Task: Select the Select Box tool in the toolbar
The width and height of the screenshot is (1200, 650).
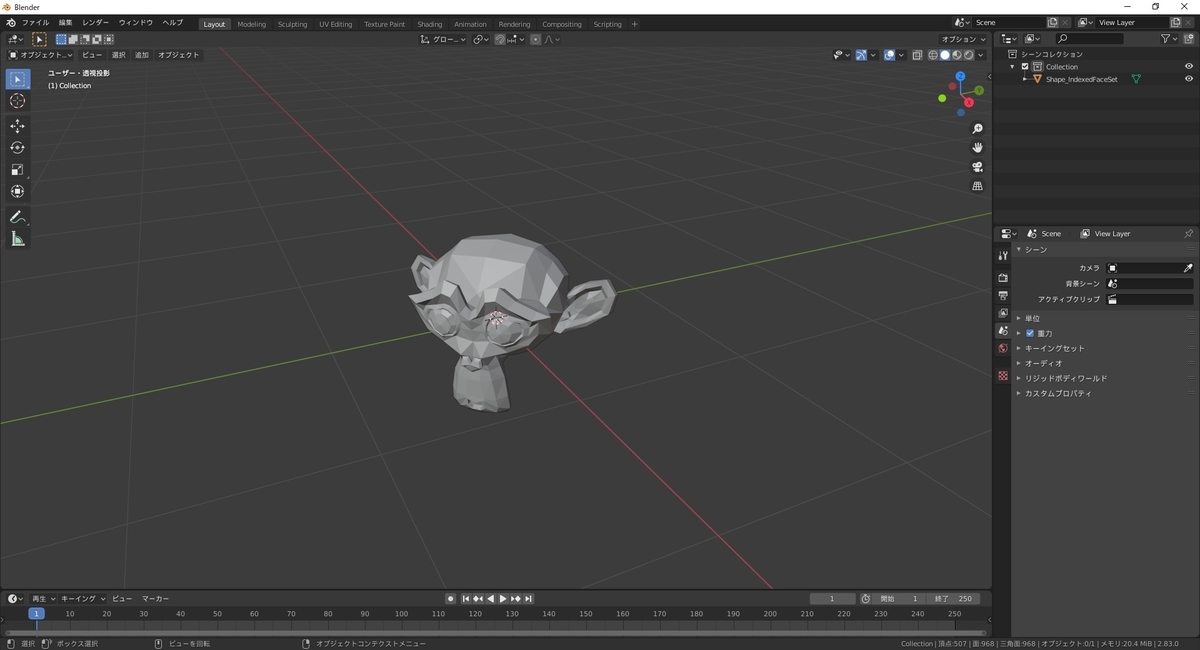Action: [x=18, y=79]
